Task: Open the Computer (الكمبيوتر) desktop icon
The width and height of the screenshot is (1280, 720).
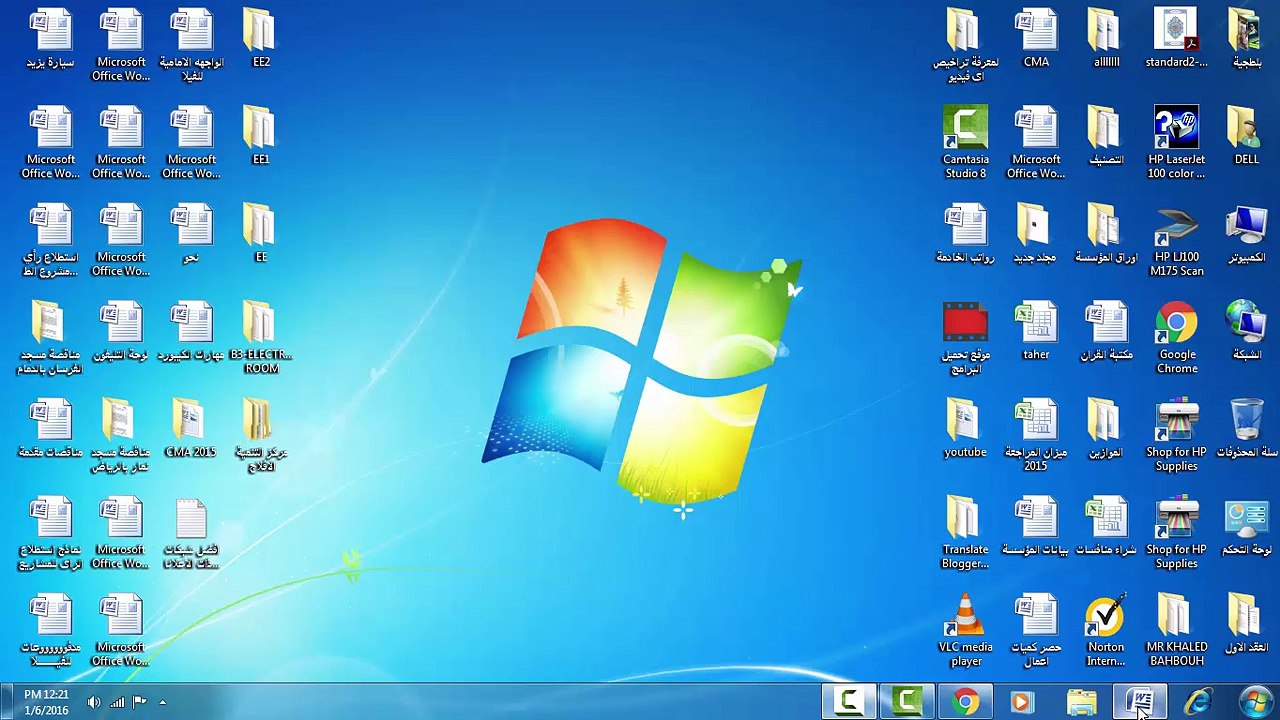Action: tap(1246, 234)
